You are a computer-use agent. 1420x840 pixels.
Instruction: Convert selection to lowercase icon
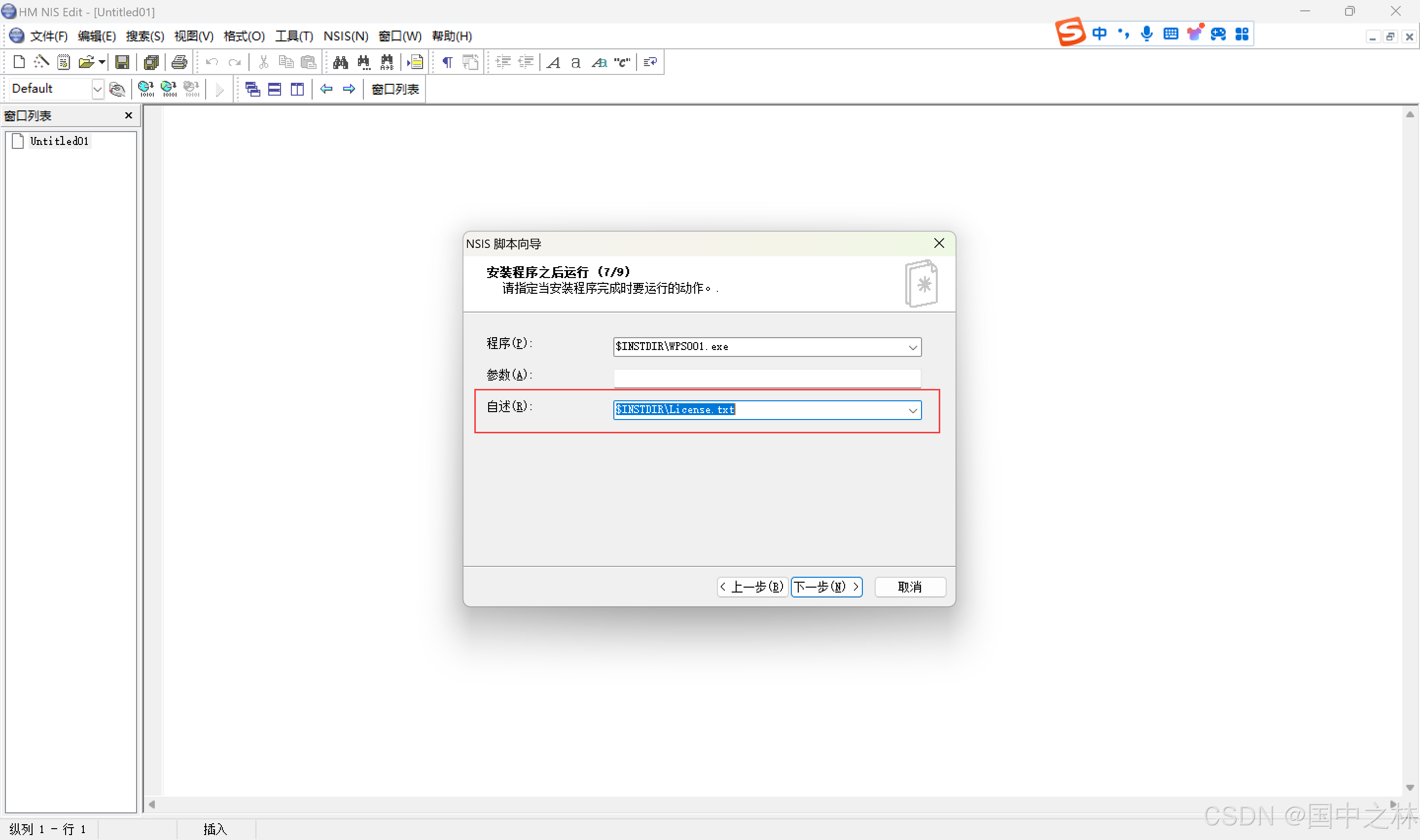(x=575, y=62)
